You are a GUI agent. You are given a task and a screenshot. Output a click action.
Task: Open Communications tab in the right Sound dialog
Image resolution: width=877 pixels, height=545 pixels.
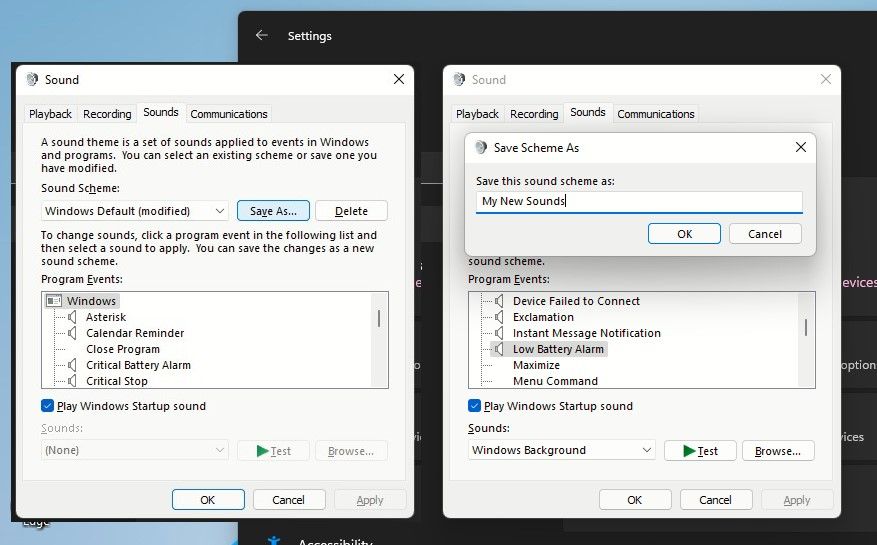tap(656, 114)
